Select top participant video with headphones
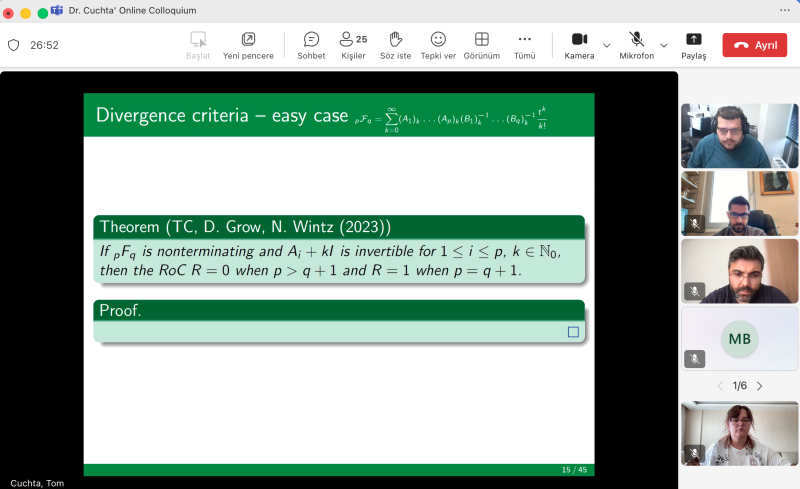This screenshot has width=800, height=489. [x=739, y=136]
